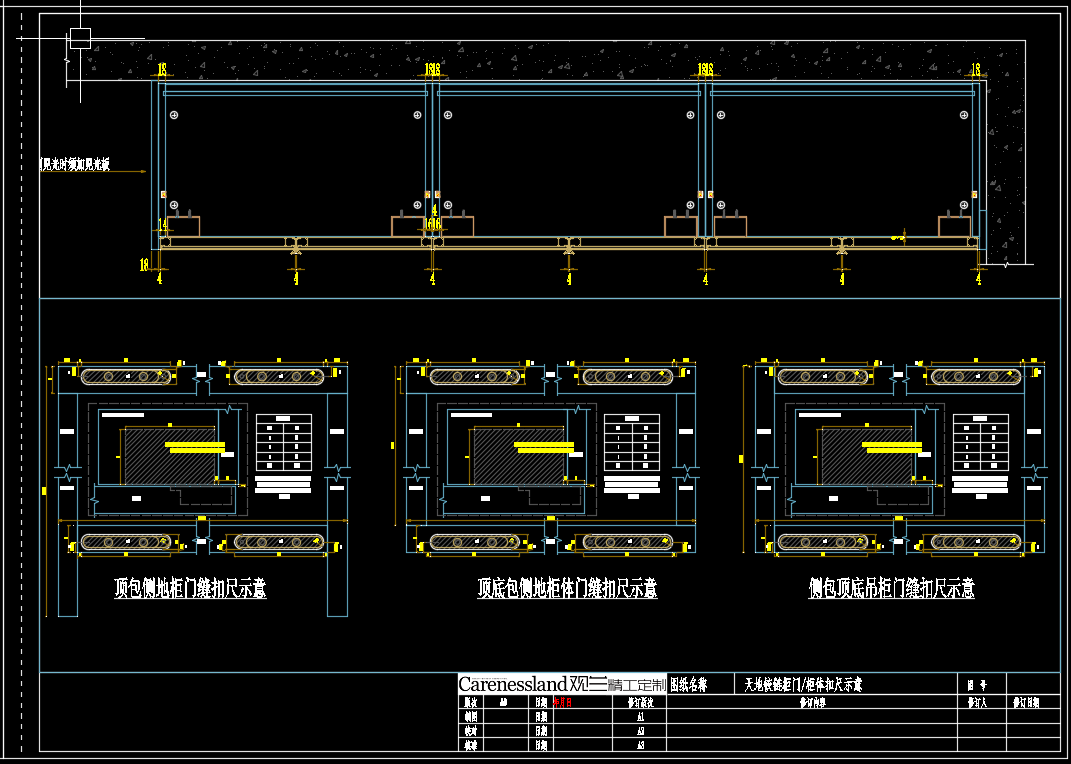Click the A1 revision cell in title block
The image size is (1071, 764).
[x=640, y=717]
